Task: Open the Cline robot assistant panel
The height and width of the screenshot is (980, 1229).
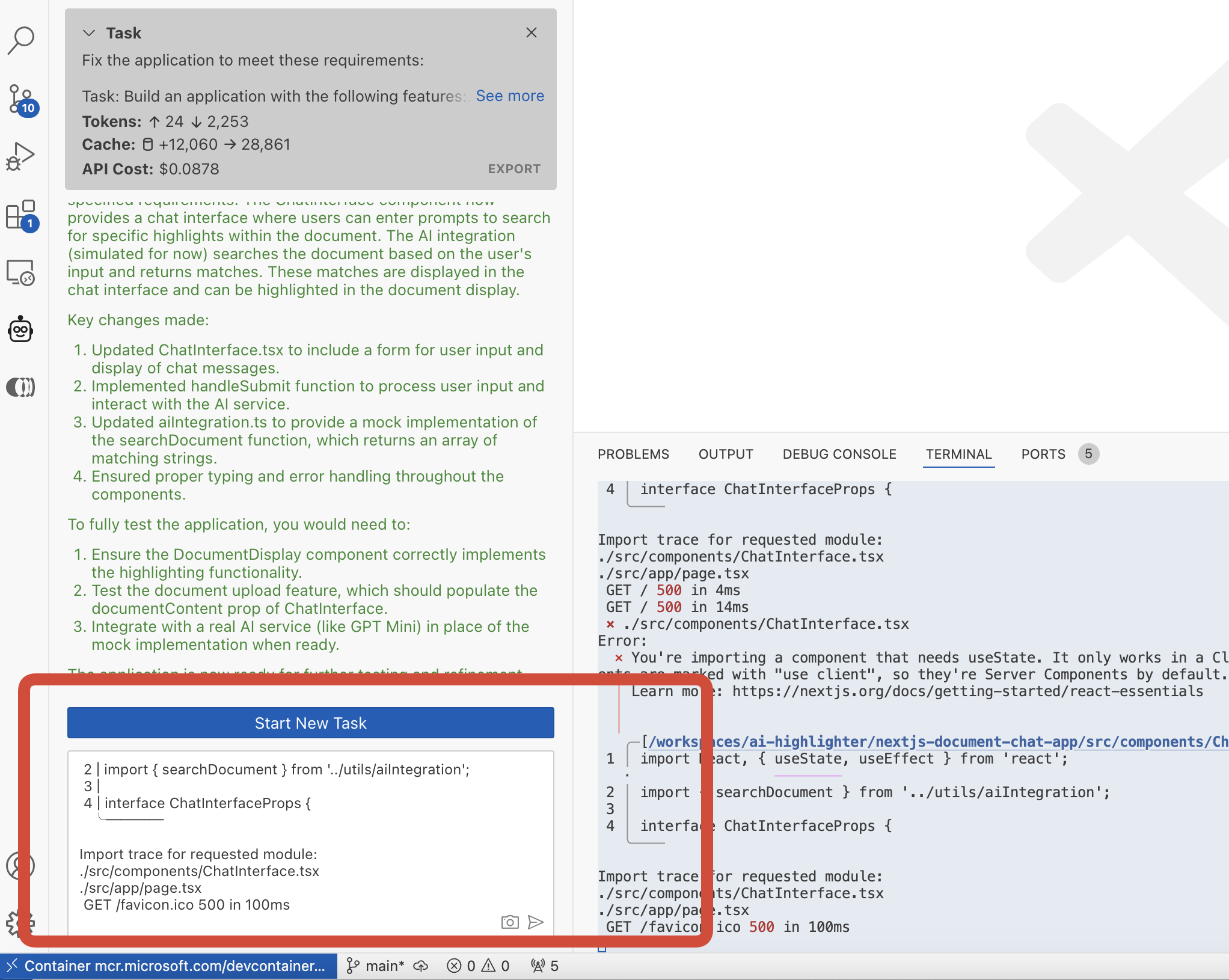Action: pyautogui.click(x=21, y=329)
